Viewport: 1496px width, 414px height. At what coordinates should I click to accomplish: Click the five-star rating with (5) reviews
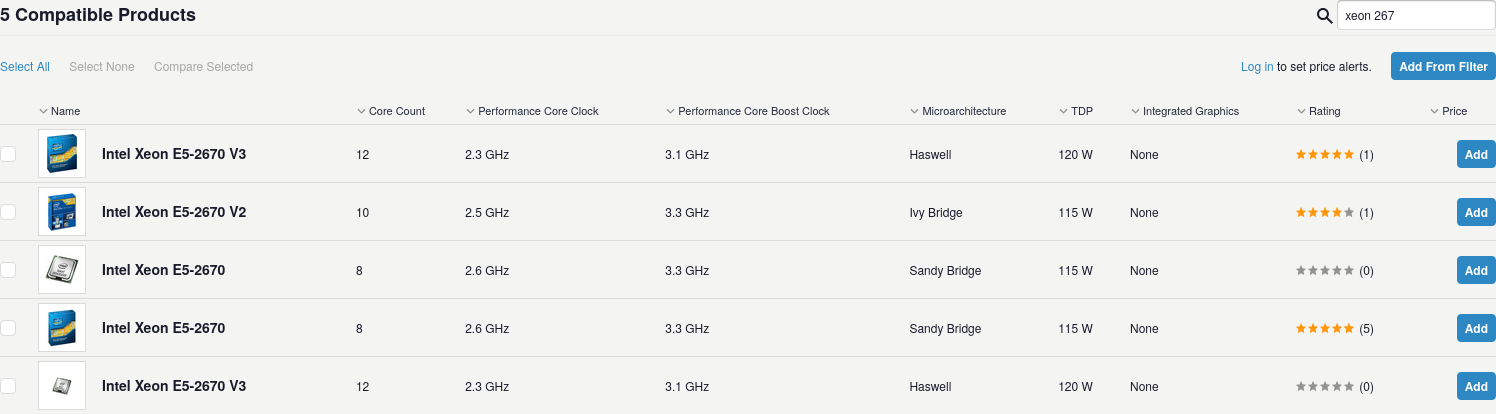pyautogui.click(x=1325, y=329)
